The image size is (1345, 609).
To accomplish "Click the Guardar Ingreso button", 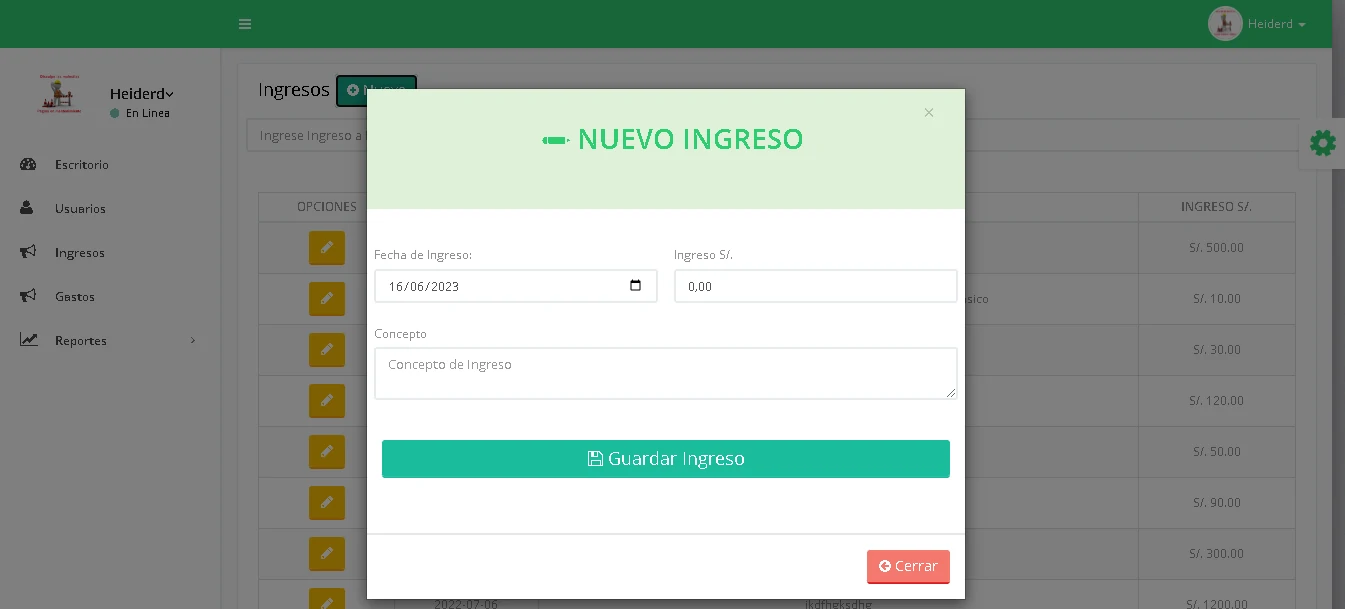I will tap(665, 458).
